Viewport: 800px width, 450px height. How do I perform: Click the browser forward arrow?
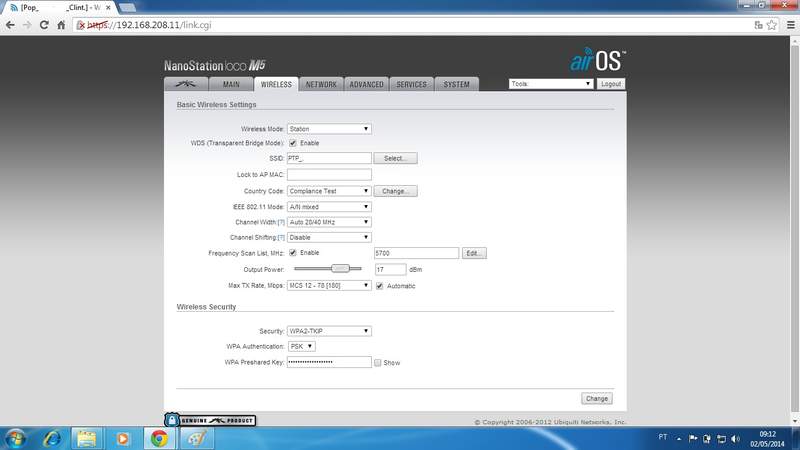tap(27, 25)
